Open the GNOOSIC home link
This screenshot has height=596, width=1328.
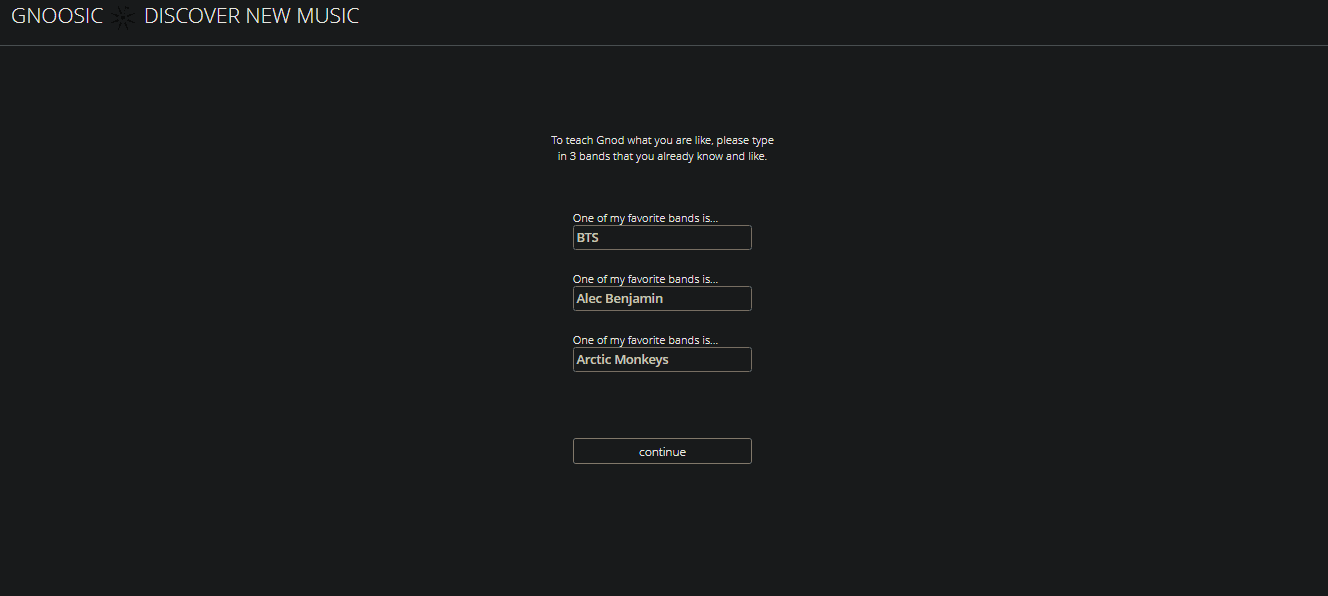coord(57,16)
